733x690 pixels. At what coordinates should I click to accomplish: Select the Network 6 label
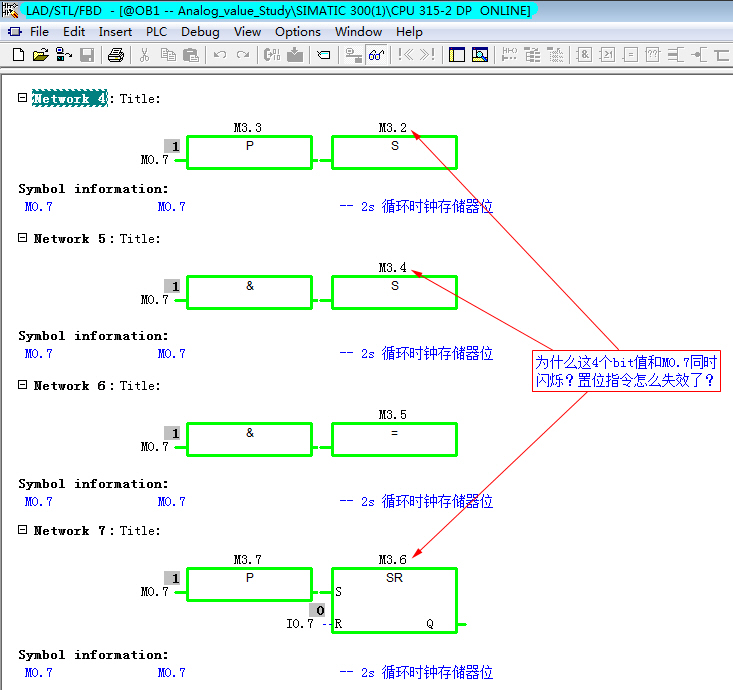pos(70,386)
